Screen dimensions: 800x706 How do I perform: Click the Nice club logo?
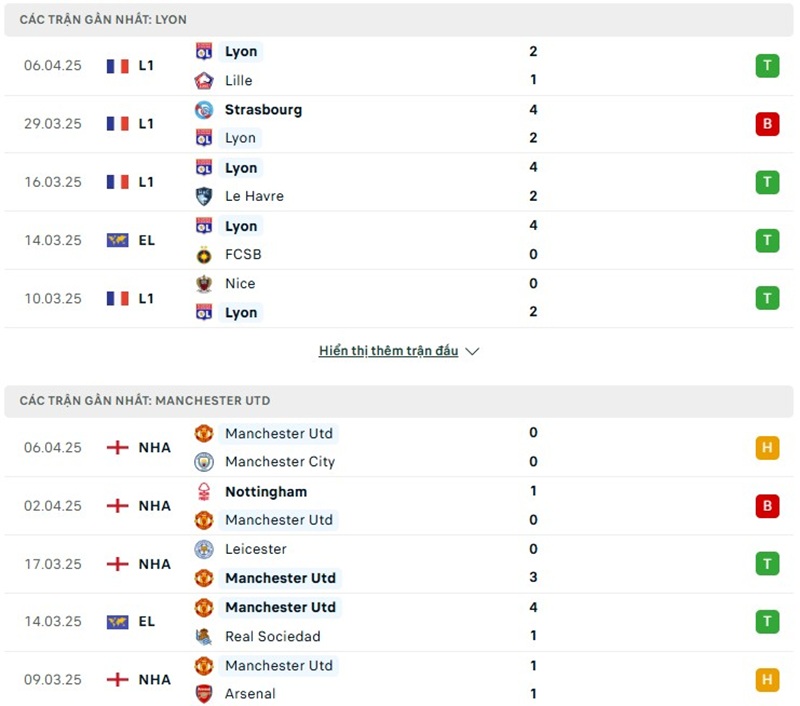click(x=204, y=284)
